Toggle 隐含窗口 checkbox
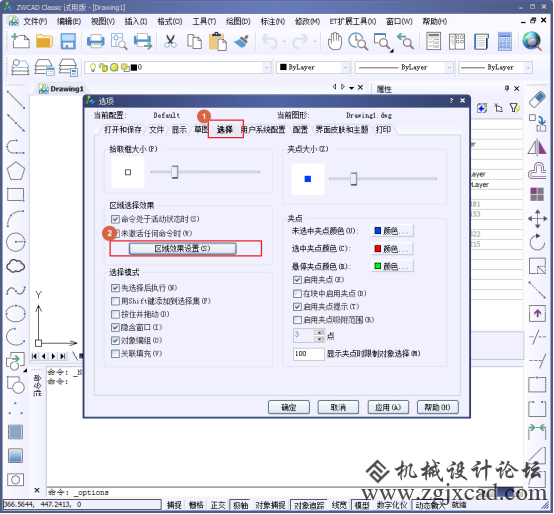This screenshot has width=554, height=514. pyautogui.click(x=115, y=327)
